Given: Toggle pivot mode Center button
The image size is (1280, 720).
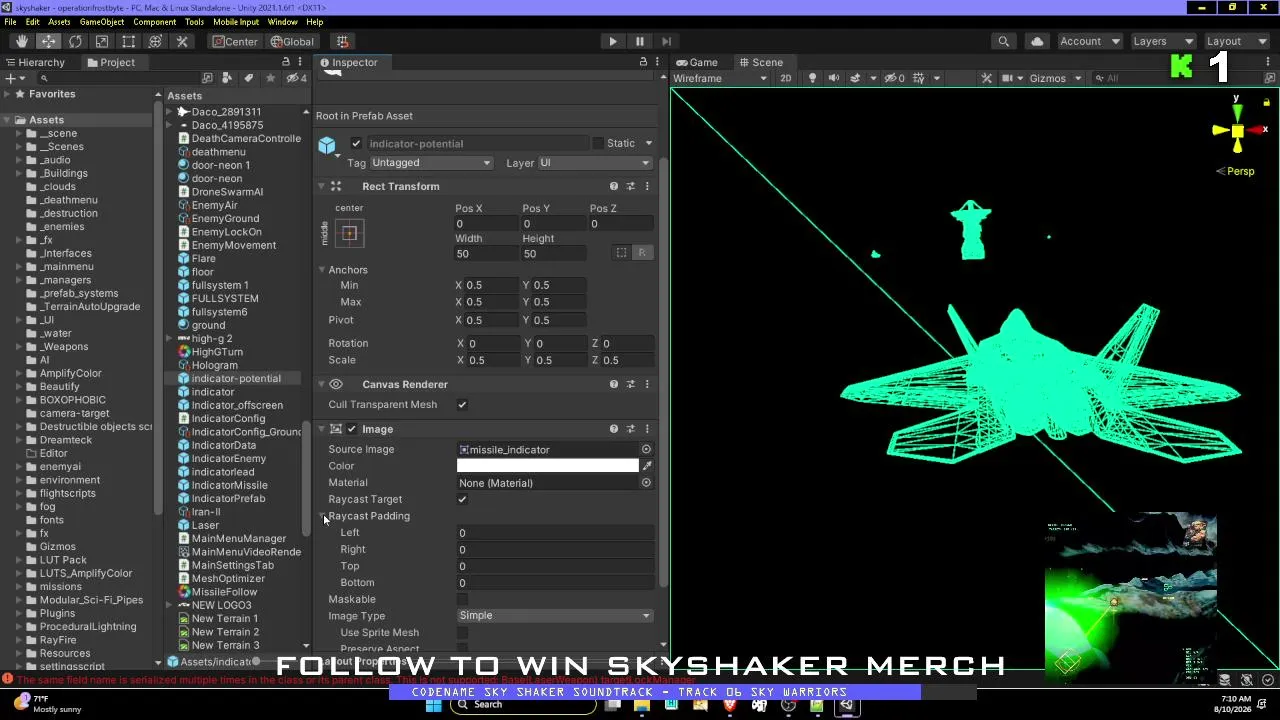Looking at the screenshot, I should (235, 41).
